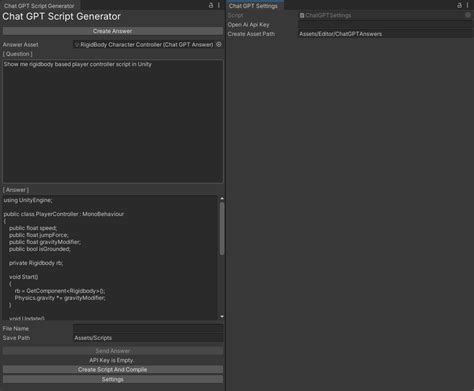Click the 'Answer Asset' label
This screenshot has width=474, height=391.
click(20, 45)
